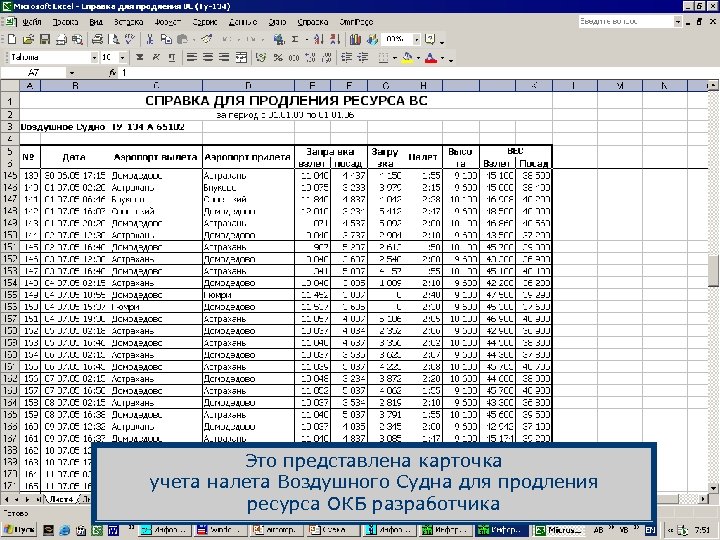Screen dimensions: 720x540
Task: Apply yellow fill color bucket
Action: (407, 57)
